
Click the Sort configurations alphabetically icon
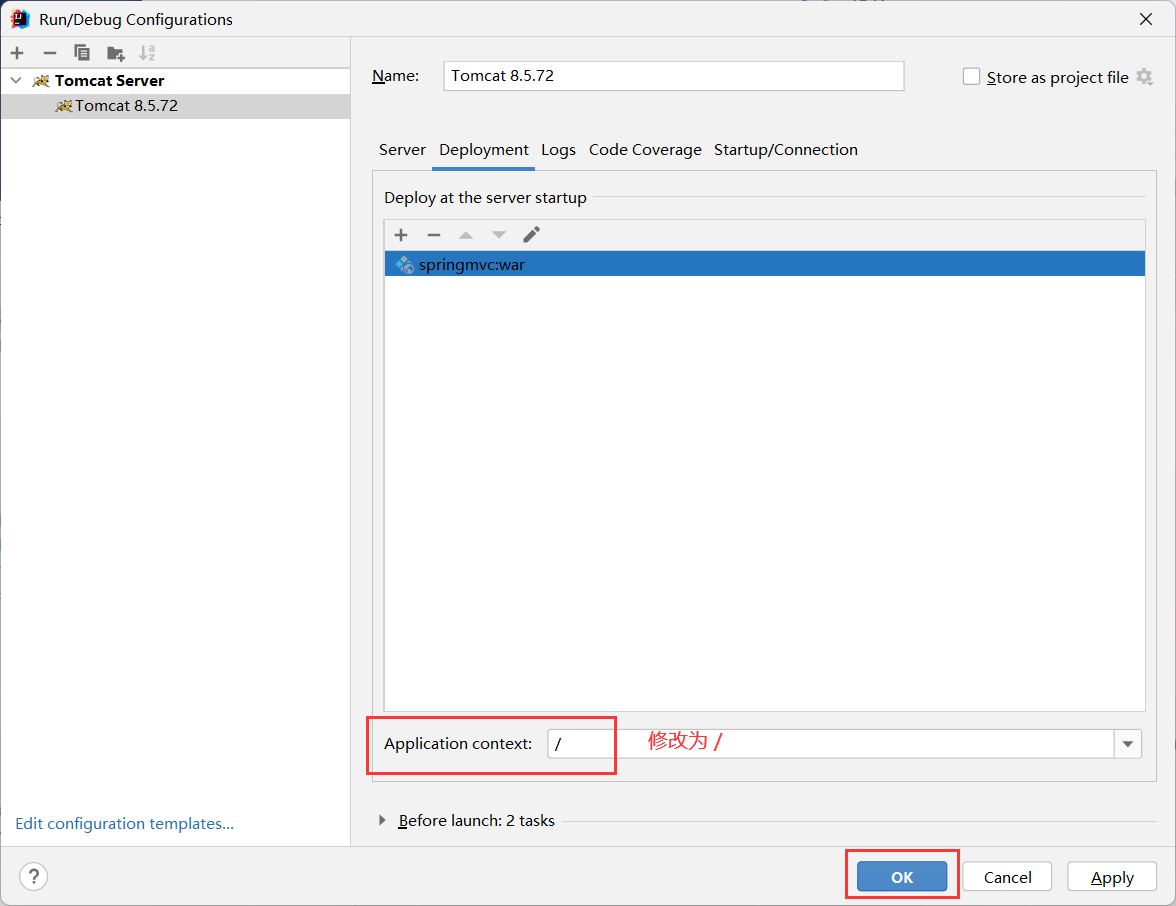[x=147, y=52]
